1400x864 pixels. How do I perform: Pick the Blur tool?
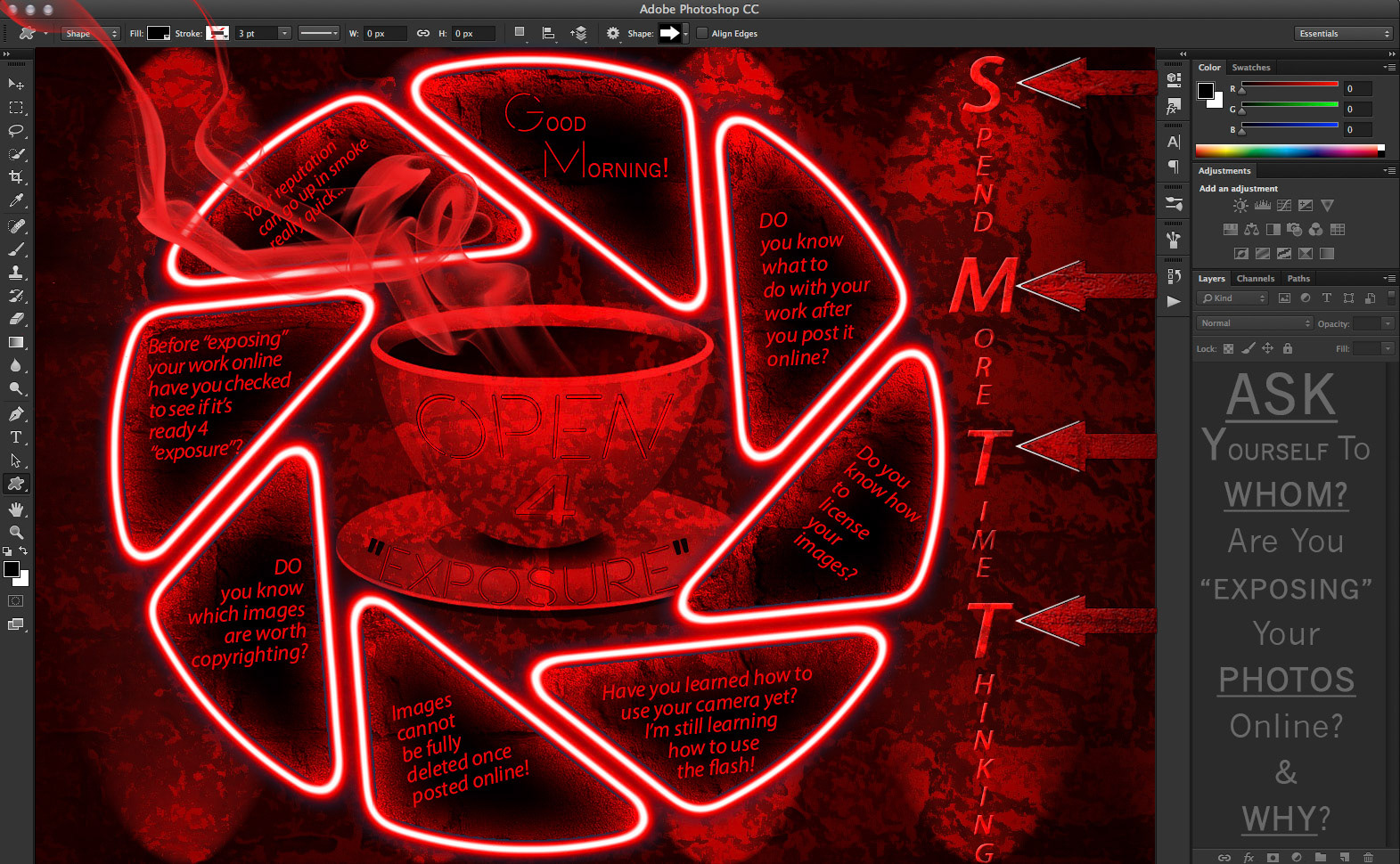pos(16,365)
